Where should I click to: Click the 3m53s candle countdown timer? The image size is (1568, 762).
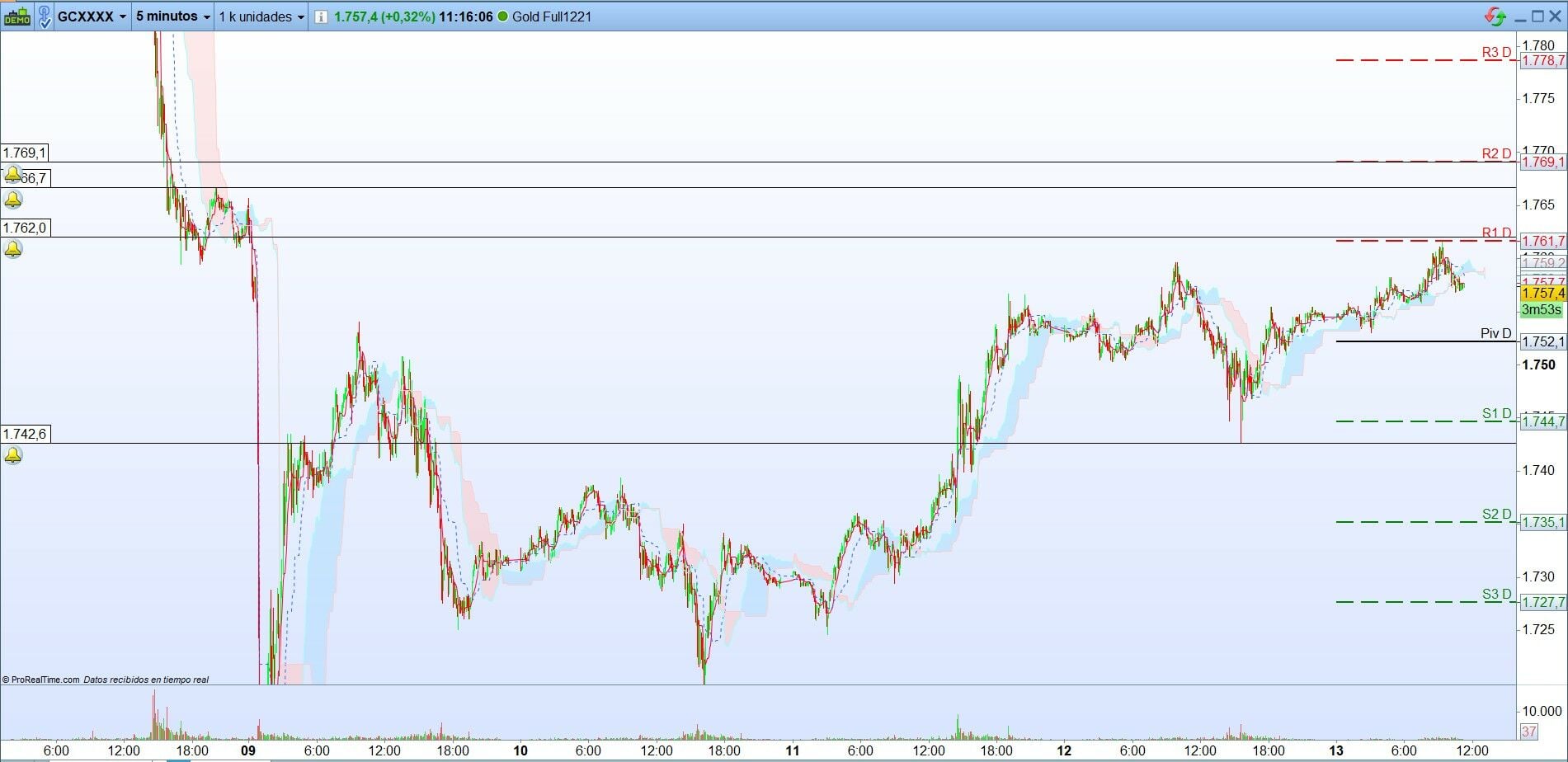coord(1541,310)
